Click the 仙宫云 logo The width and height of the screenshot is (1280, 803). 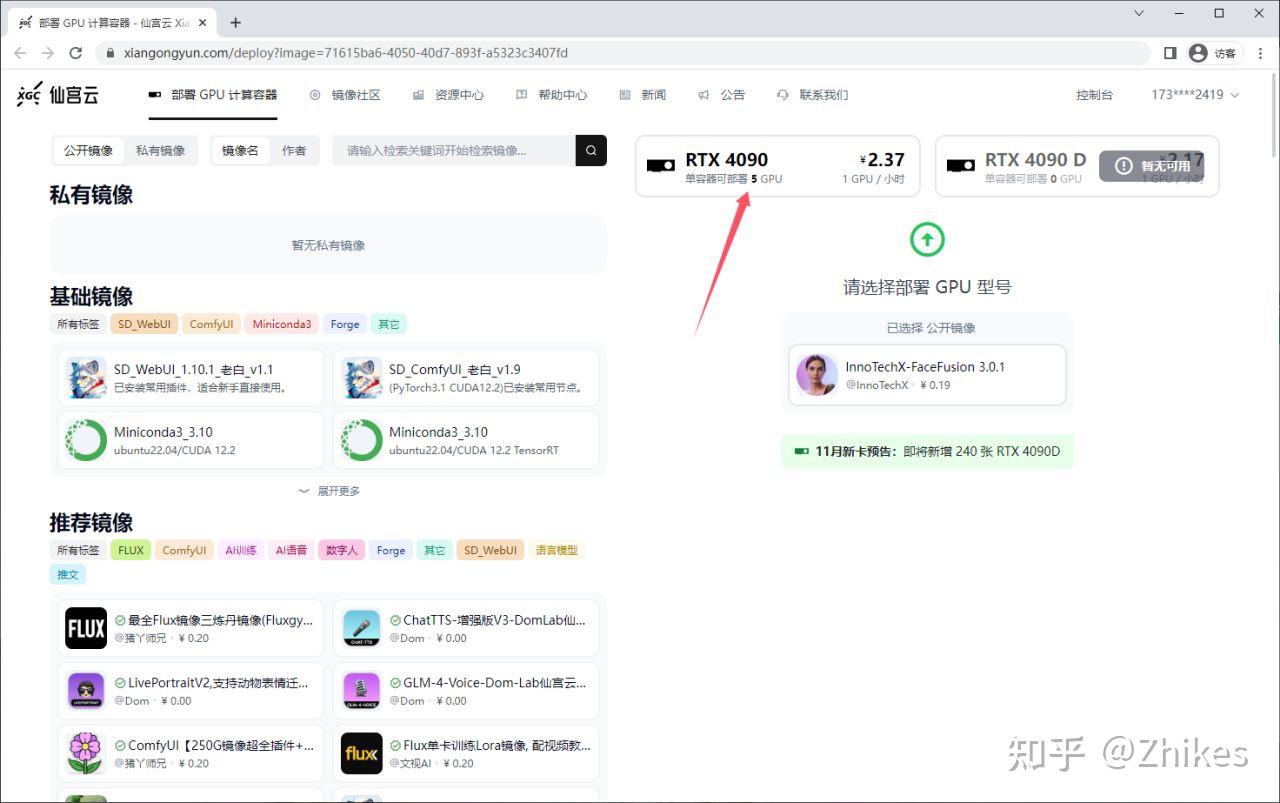57,95
